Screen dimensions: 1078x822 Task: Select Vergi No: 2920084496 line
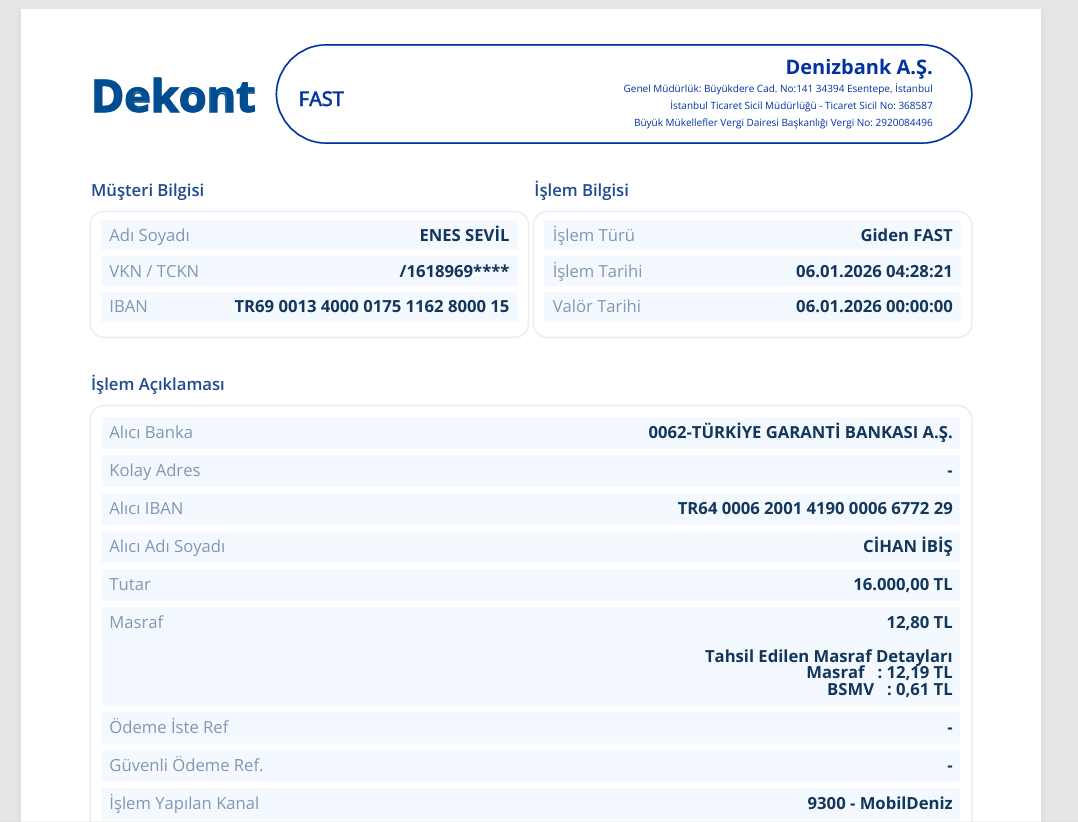pyautogui.click(x=783, y=123)
